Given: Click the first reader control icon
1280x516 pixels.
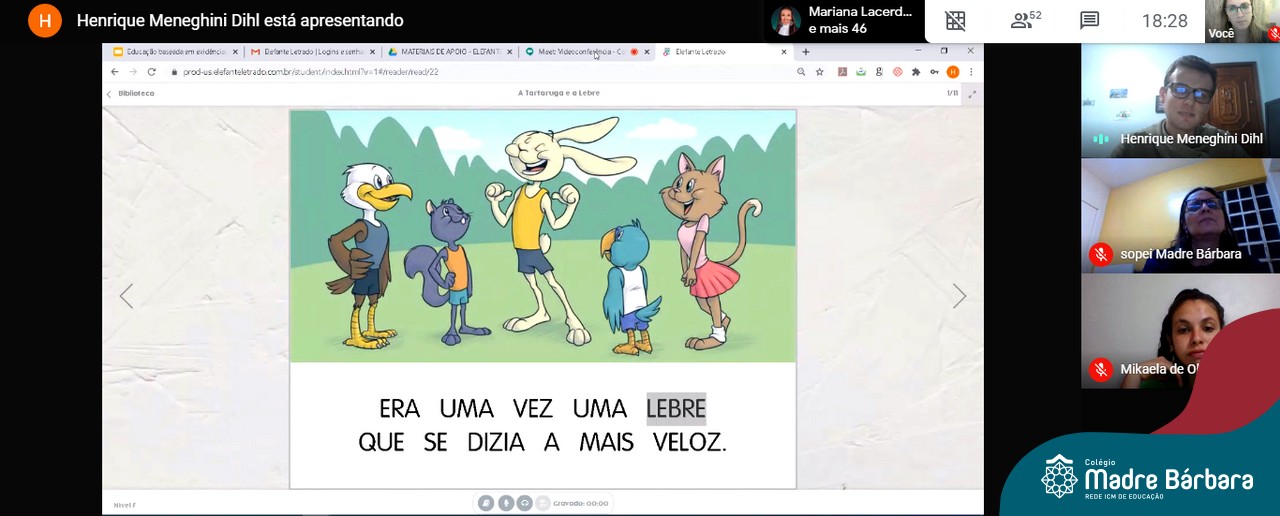Looking at the screenshot, I should [486, 503].
